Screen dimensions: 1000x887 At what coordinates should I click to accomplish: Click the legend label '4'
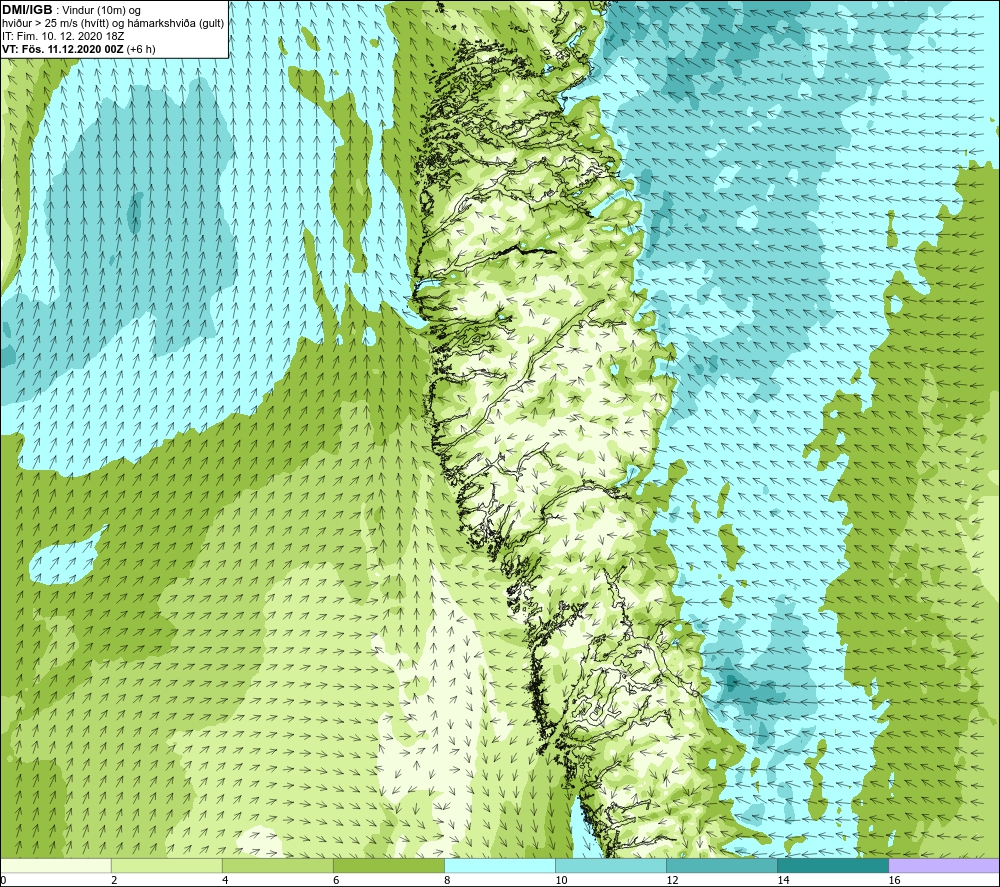(225, 880)
